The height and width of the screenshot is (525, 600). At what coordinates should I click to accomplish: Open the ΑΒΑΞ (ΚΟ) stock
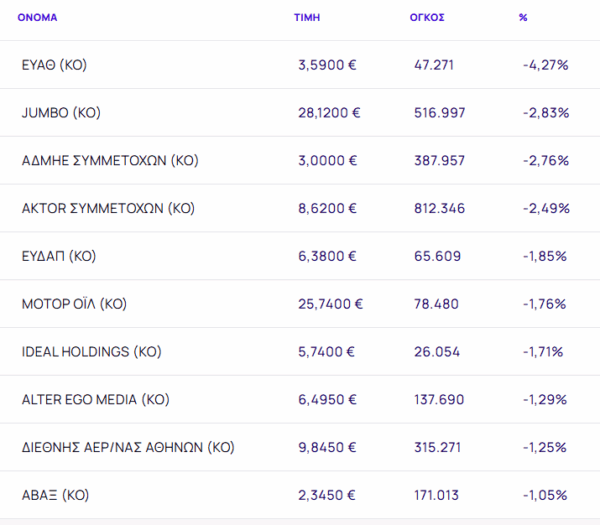[x=56, y=495]
